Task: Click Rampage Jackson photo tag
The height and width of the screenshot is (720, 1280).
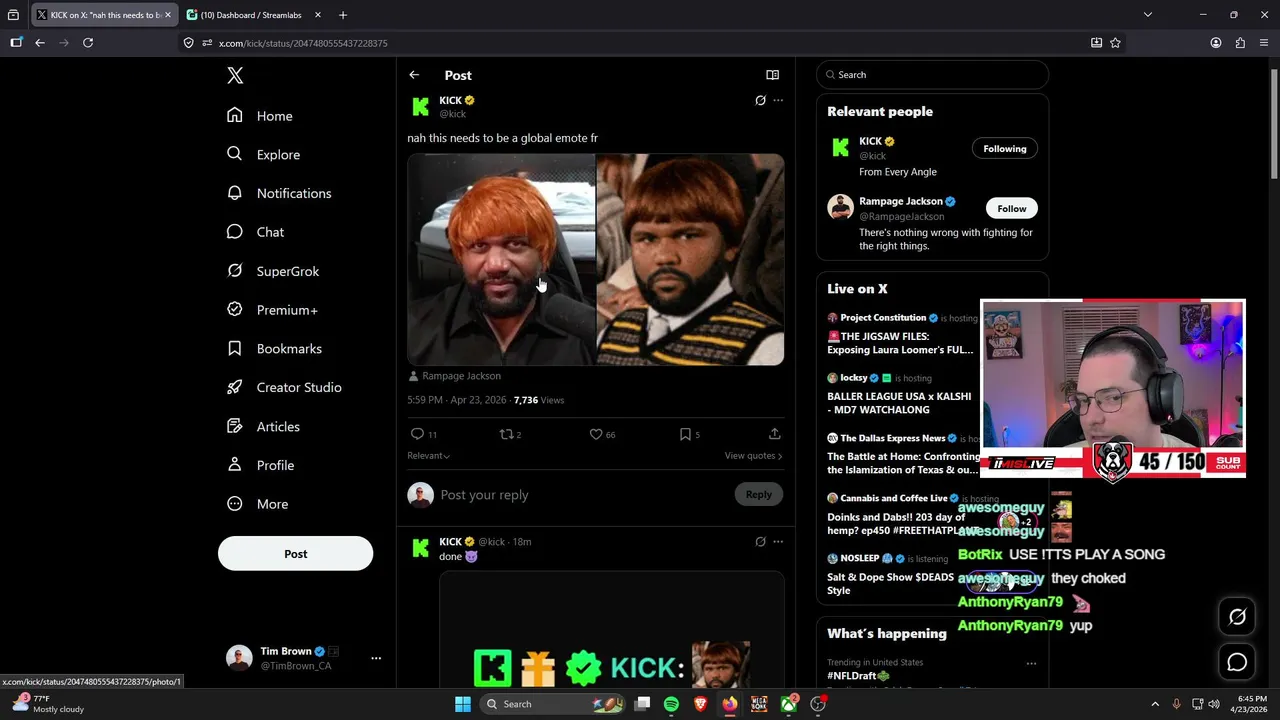Action: [x=455, y=376]
